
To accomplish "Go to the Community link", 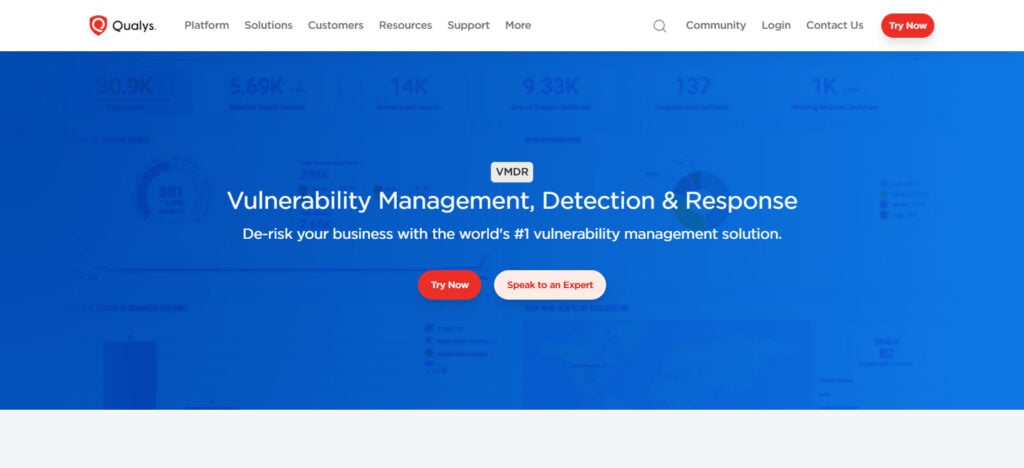I will pos(716,25).
